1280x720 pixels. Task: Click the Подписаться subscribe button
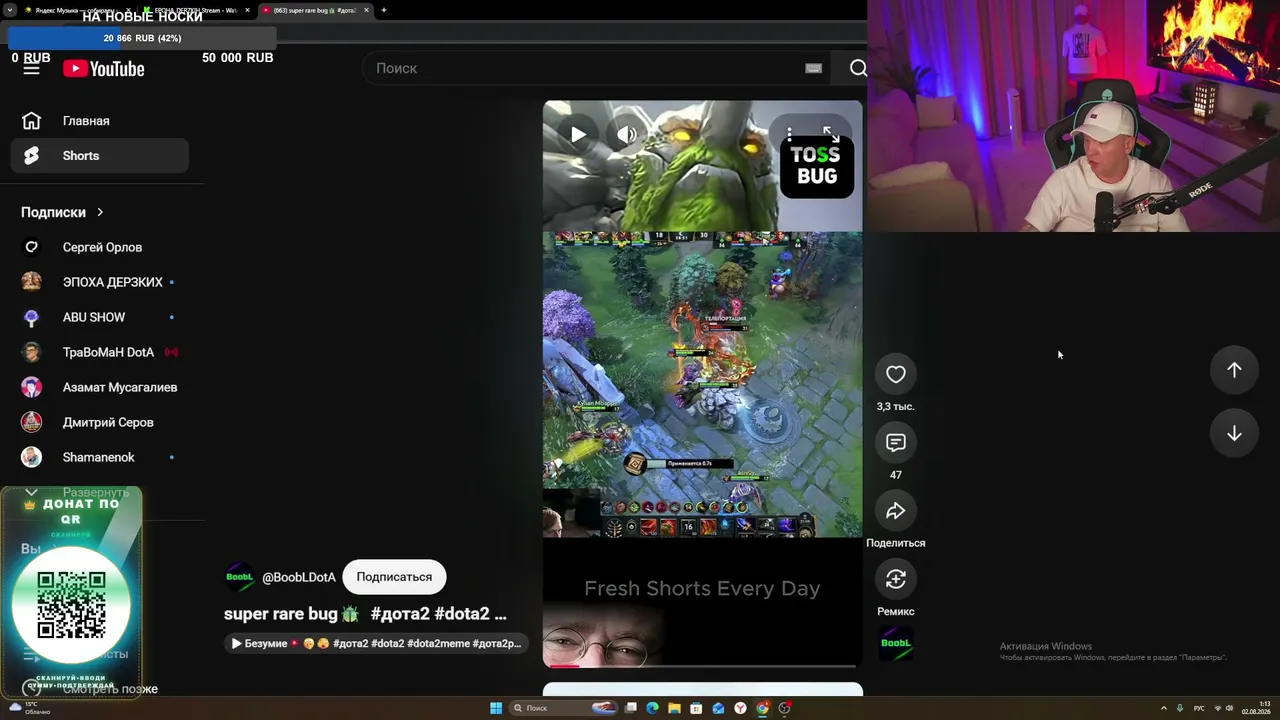point(394,577)
